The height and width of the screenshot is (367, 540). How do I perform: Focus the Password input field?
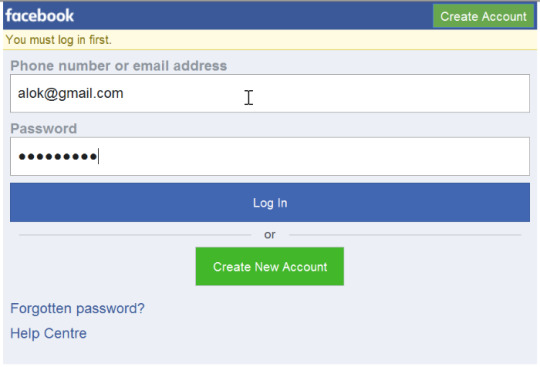point(270,156)
